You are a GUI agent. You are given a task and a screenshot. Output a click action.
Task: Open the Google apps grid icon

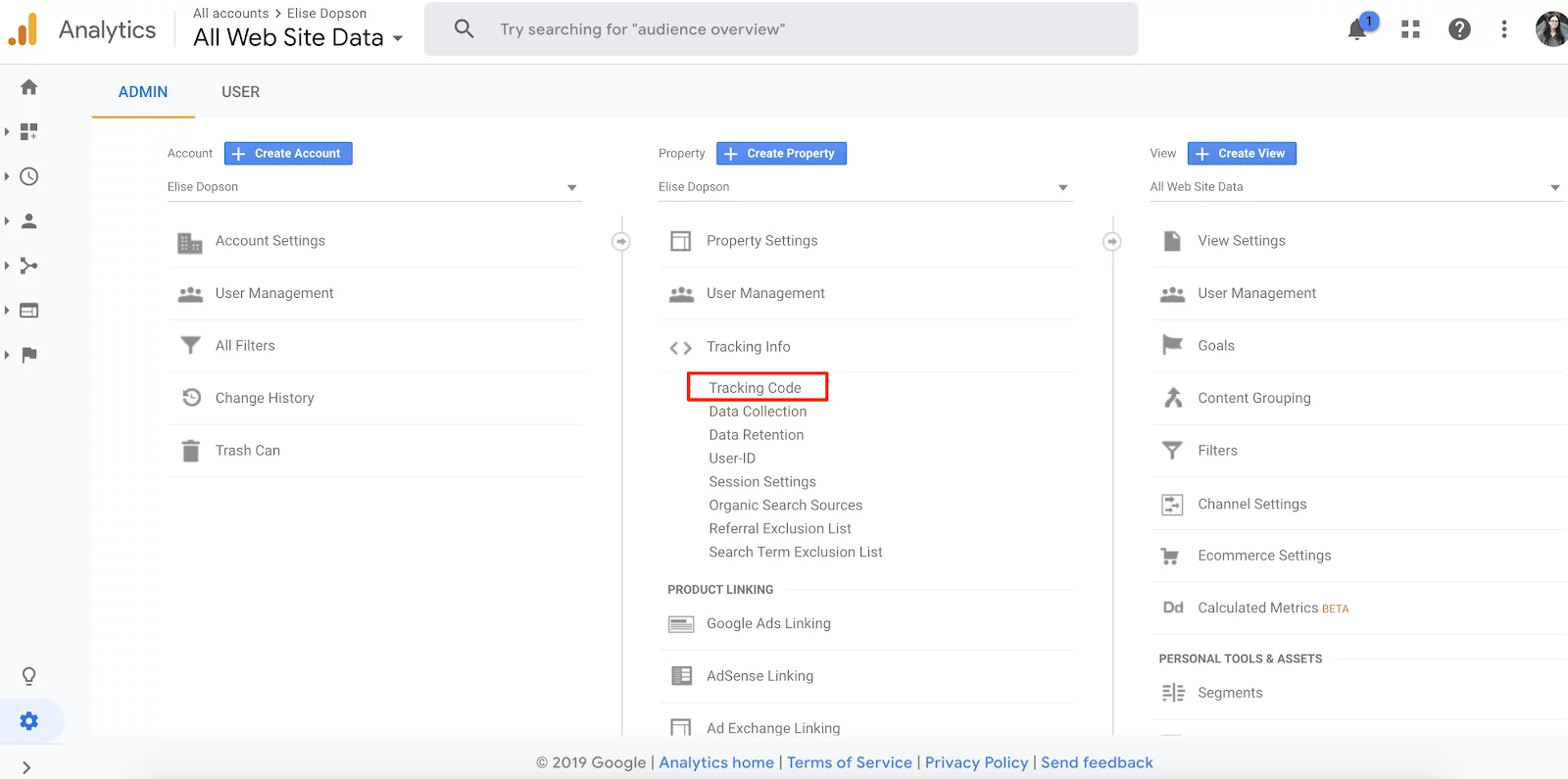(x=1410, y=29)
